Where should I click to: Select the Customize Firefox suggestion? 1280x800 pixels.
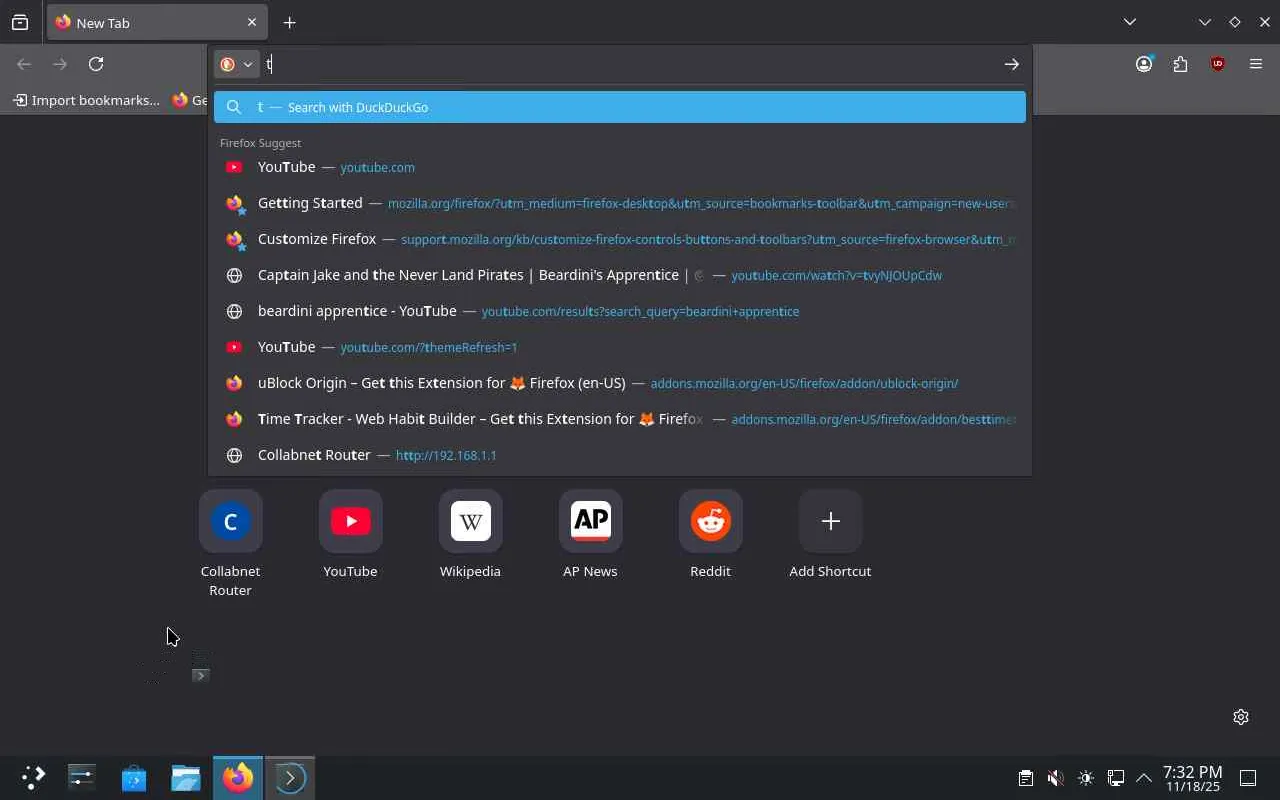[x=620, y=239]
